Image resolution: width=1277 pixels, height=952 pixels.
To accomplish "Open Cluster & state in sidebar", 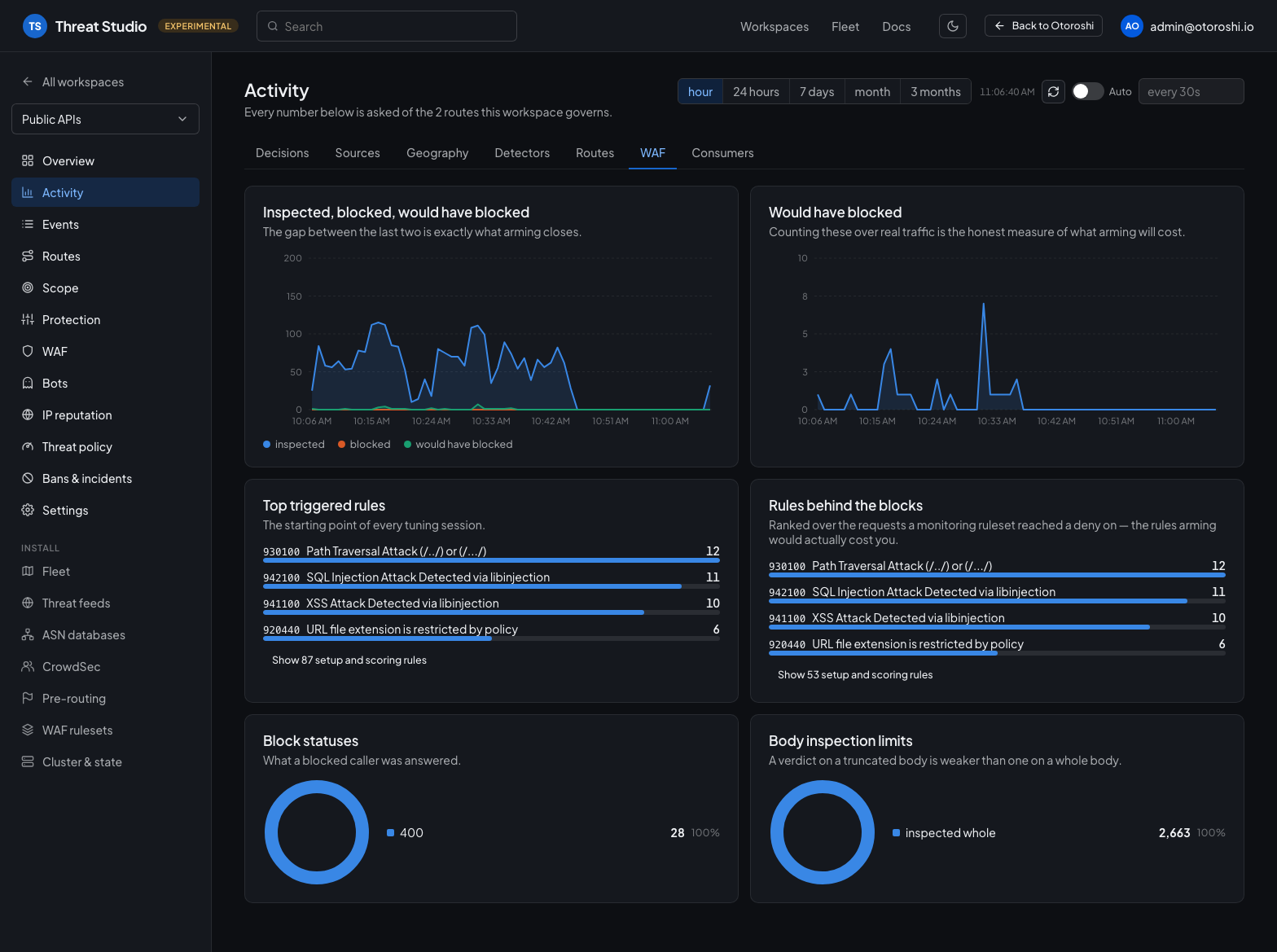I will click(x=105, y=761).
